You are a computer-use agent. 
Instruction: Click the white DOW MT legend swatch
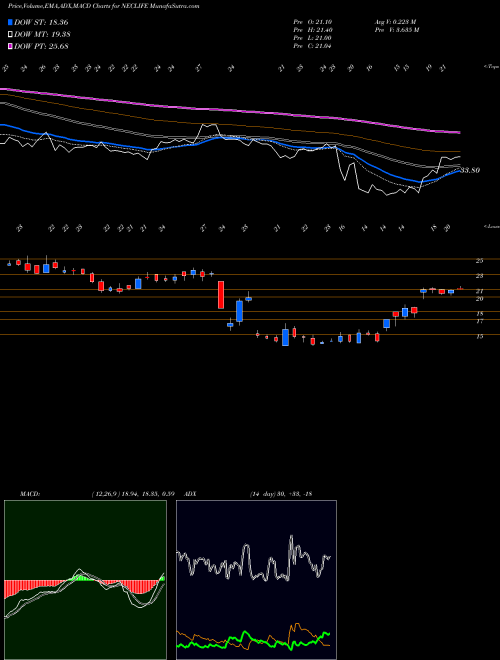point(11,35)
